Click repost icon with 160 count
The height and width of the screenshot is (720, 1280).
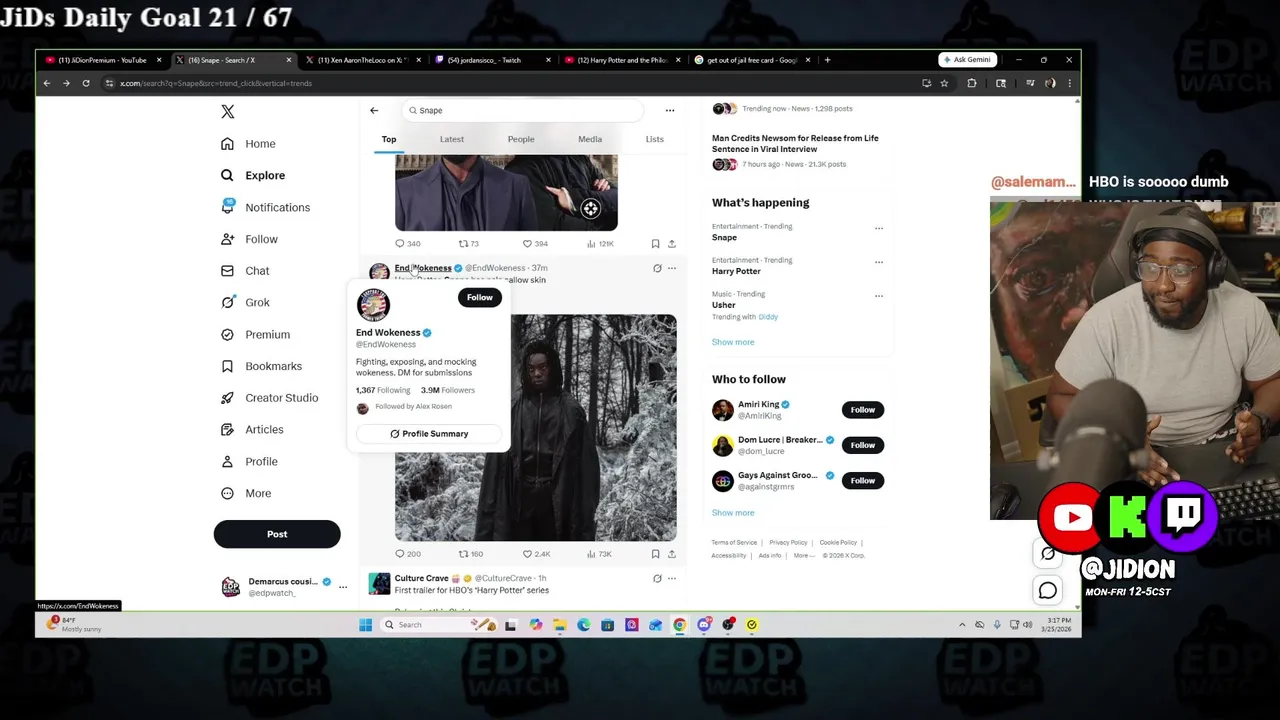(463, 553)
